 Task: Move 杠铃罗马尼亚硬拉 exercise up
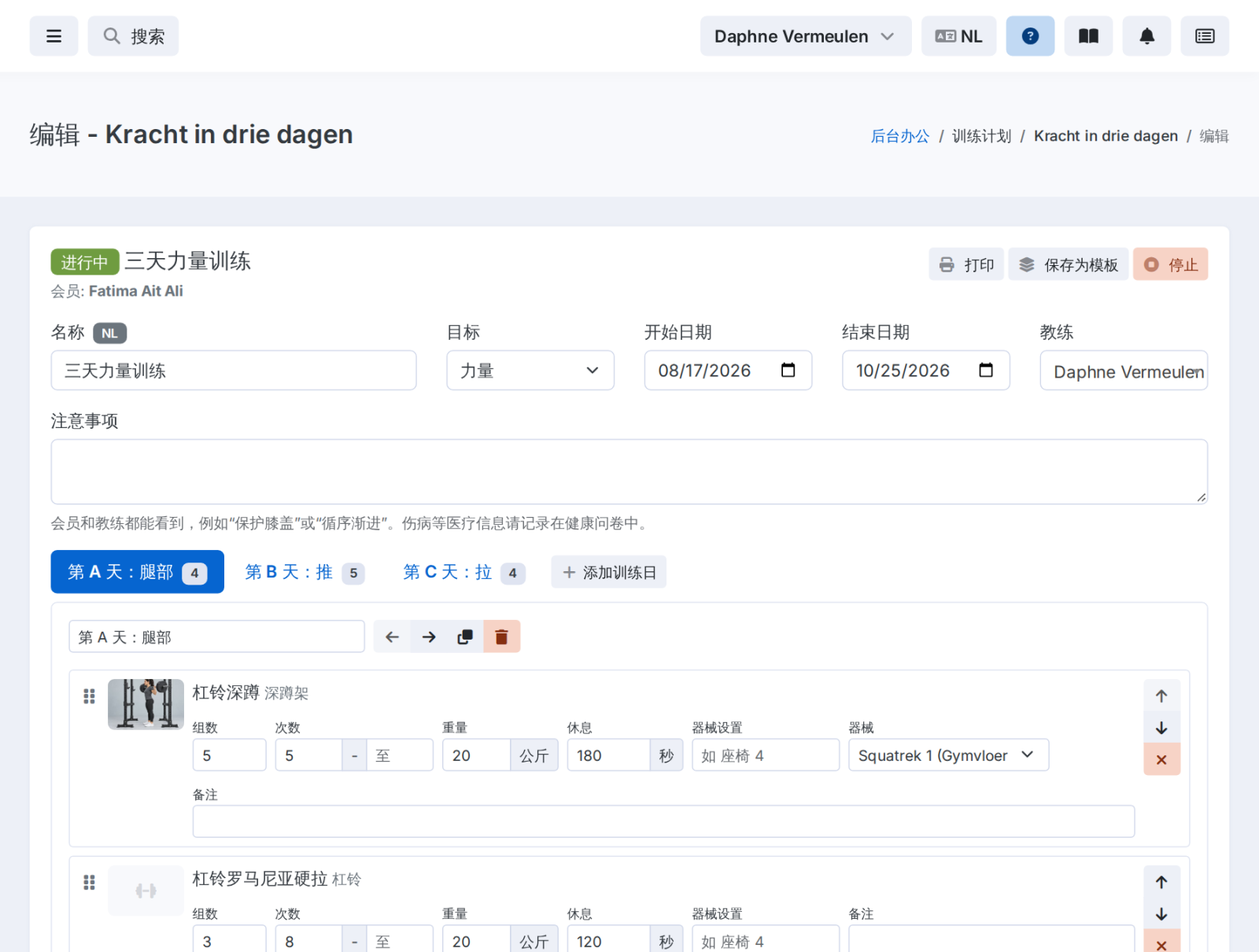1161,882
